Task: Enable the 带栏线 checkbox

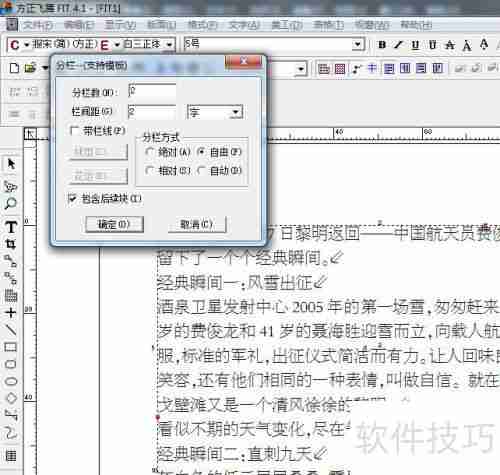Action: 75,131
